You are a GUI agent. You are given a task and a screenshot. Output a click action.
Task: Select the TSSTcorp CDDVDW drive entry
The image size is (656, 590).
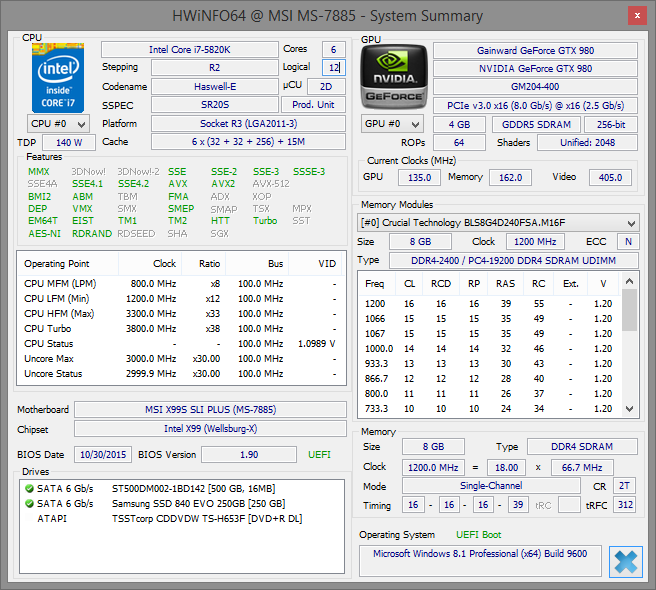(182, 518)
